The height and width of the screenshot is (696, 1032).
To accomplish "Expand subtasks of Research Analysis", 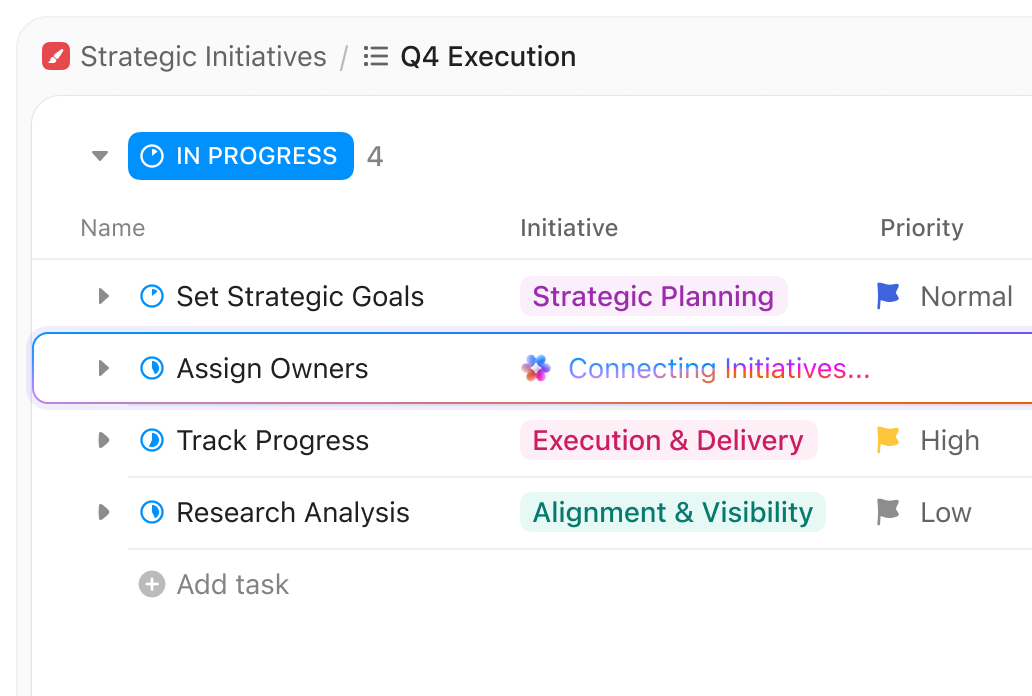I will pyautogui.click(x=103, y=512).
